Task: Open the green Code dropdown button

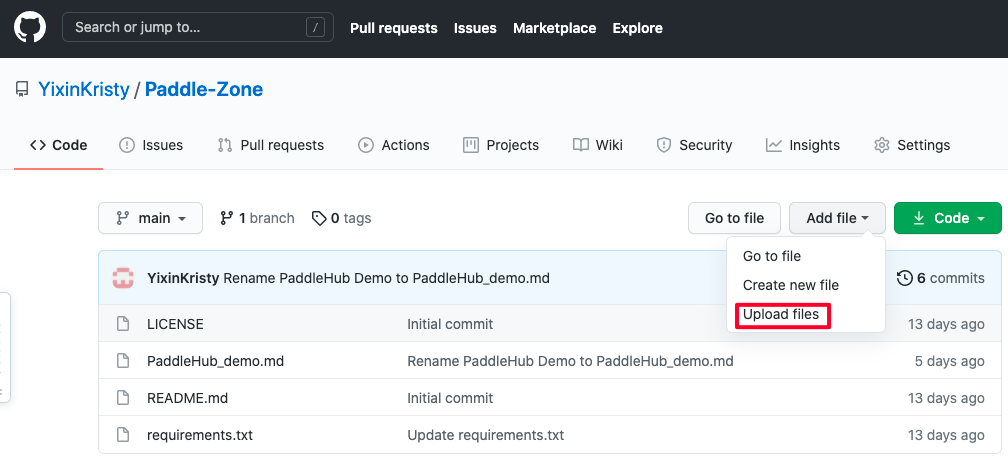Action: tap(948, 218)
